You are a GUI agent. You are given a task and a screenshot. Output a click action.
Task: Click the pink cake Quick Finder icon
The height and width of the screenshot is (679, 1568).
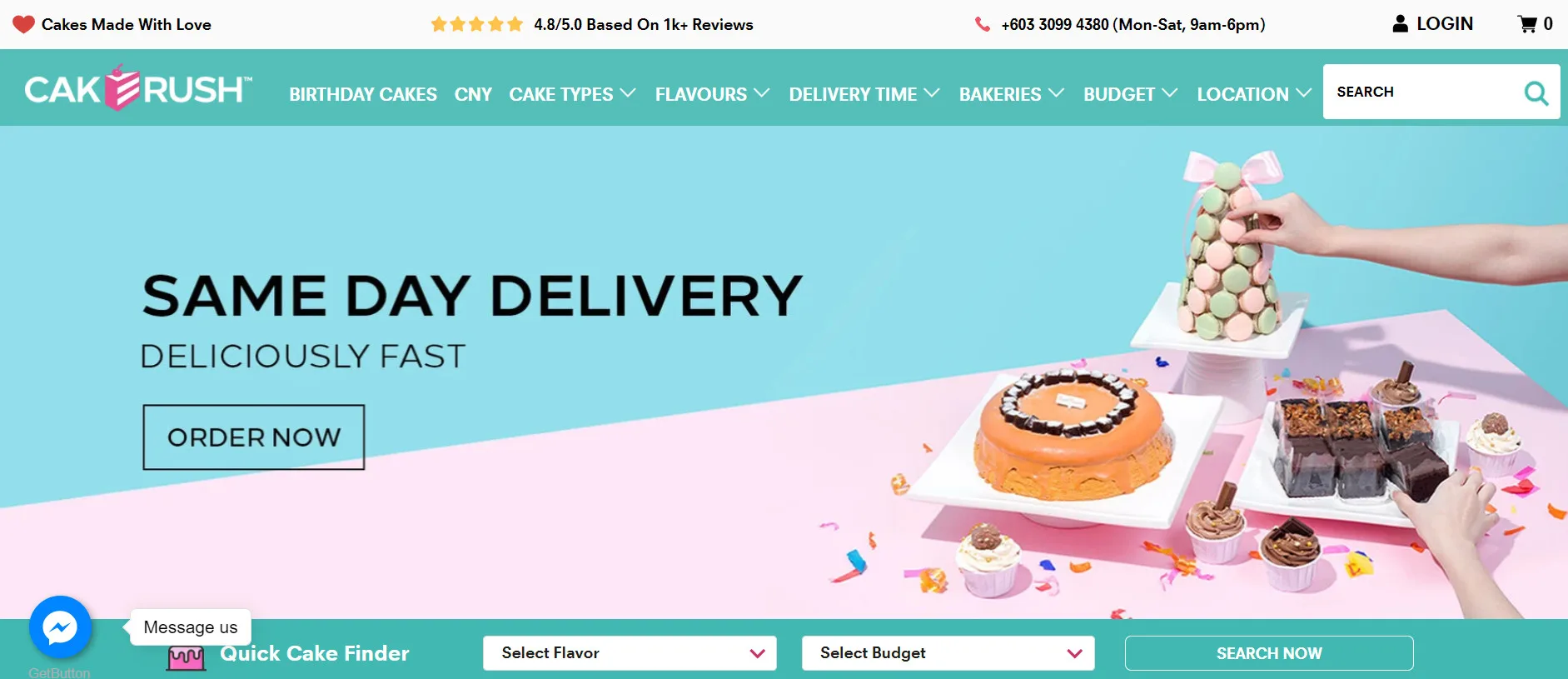[186, 658]
